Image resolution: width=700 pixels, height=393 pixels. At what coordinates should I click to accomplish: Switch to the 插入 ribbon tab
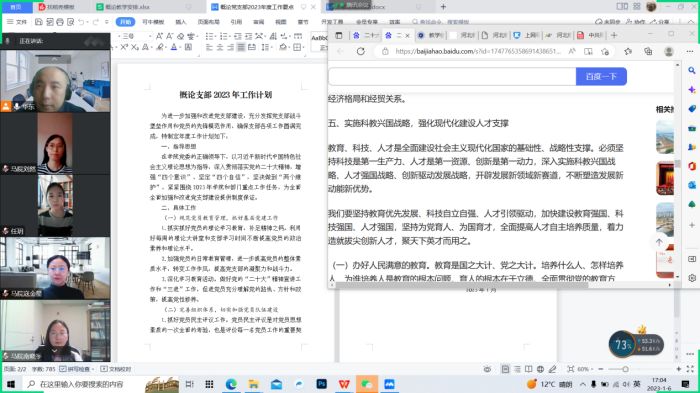tap(180, 22)
